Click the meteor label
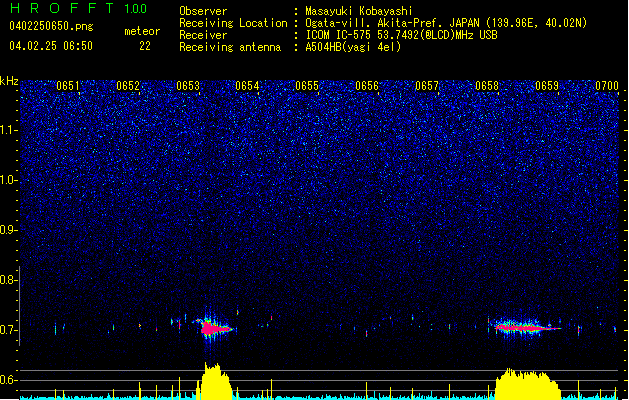This screenshot has height=400, width=629. tap(142, 31)
